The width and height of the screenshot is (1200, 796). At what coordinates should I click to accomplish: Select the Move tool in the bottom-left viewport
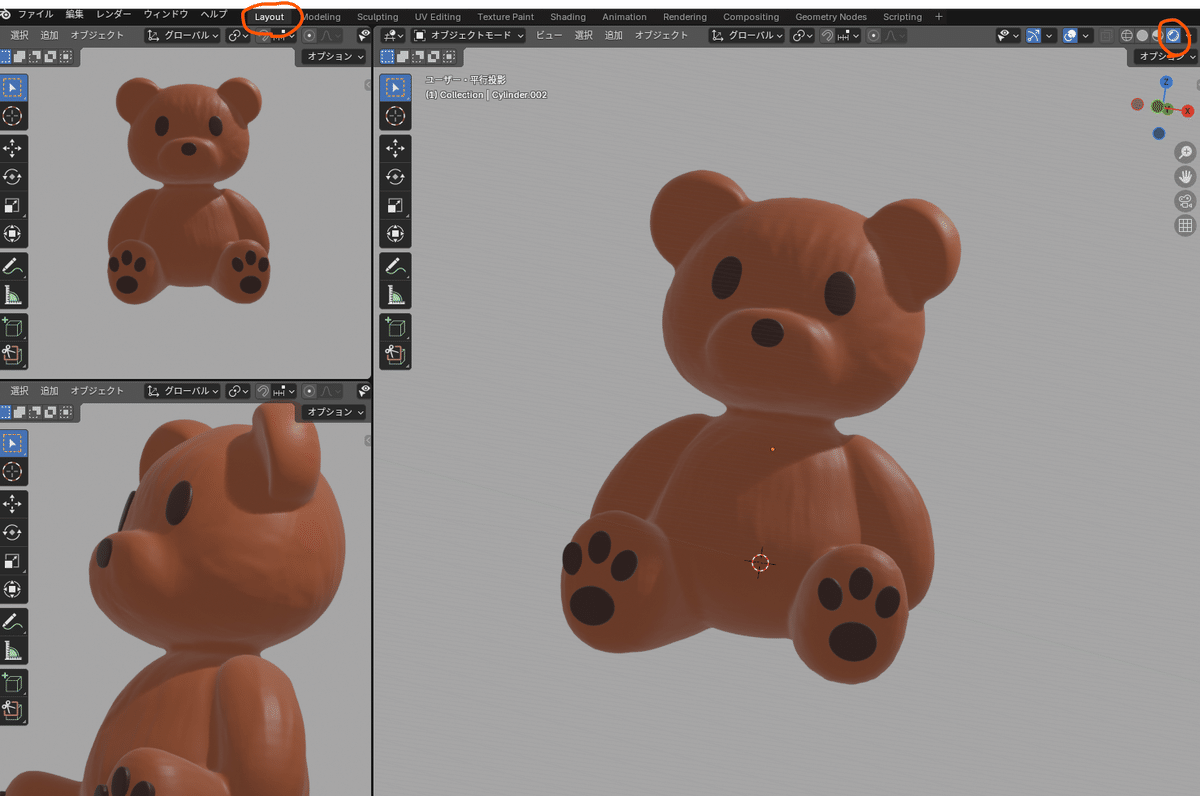point(14,502)
